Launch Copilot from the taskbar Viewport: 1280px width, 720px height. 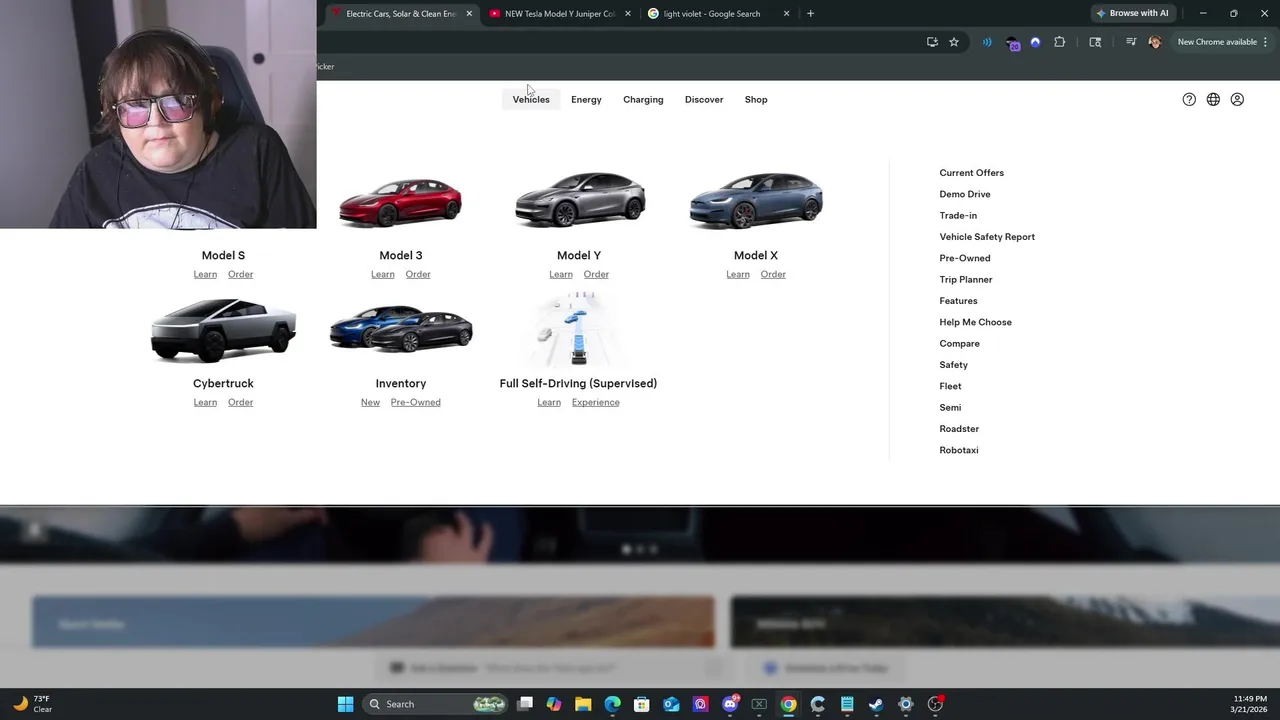(x=554, y=704)
